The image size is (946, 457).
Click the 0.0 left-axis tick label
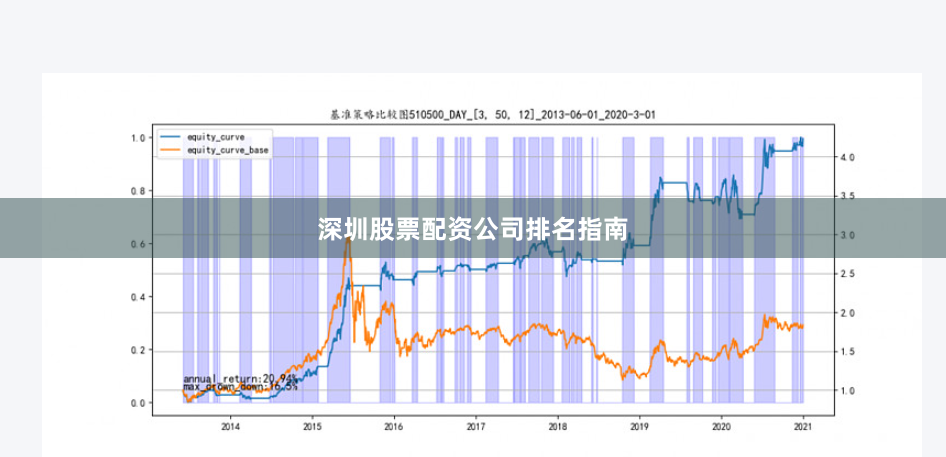[139, 403]
